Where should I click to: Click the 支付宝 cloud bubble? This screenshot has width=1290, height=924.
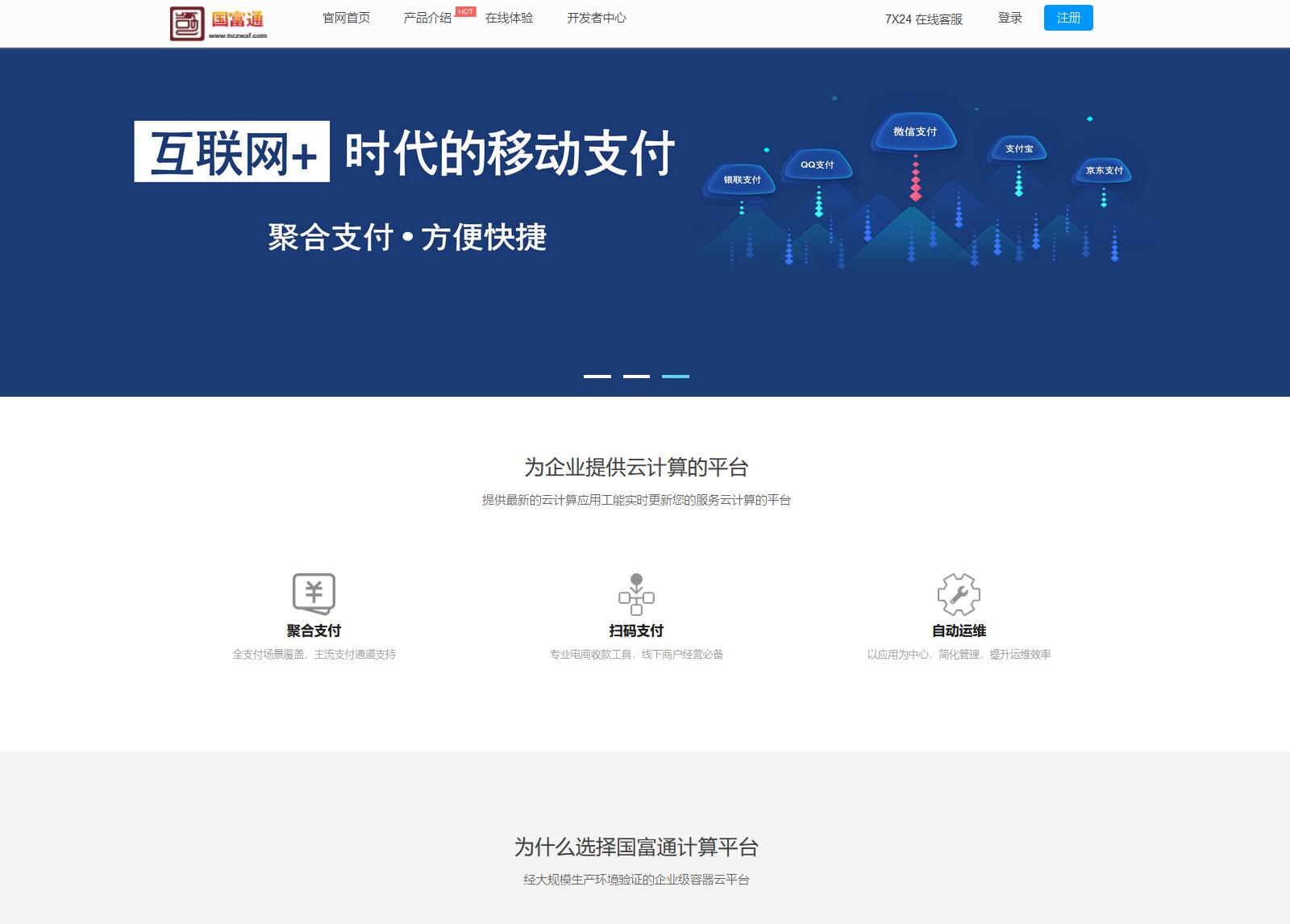(1018, 149)
